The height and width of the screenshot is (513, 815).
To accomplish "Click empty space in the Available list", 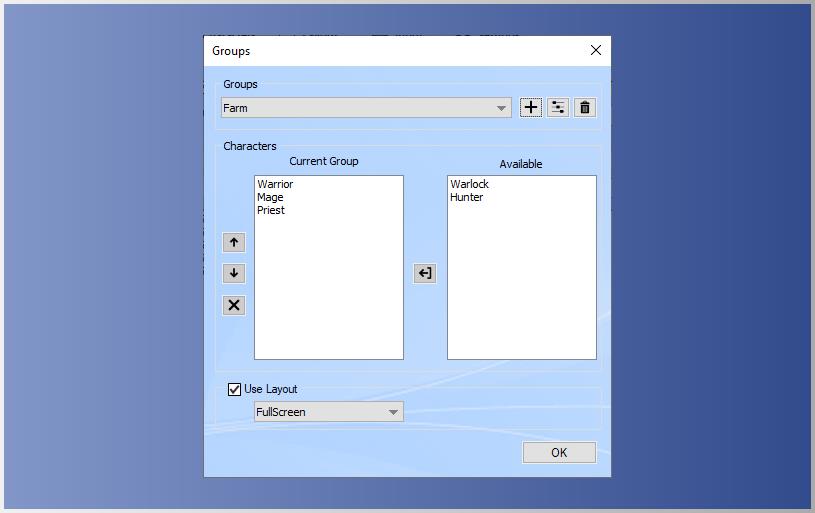I will coord(521,290).
